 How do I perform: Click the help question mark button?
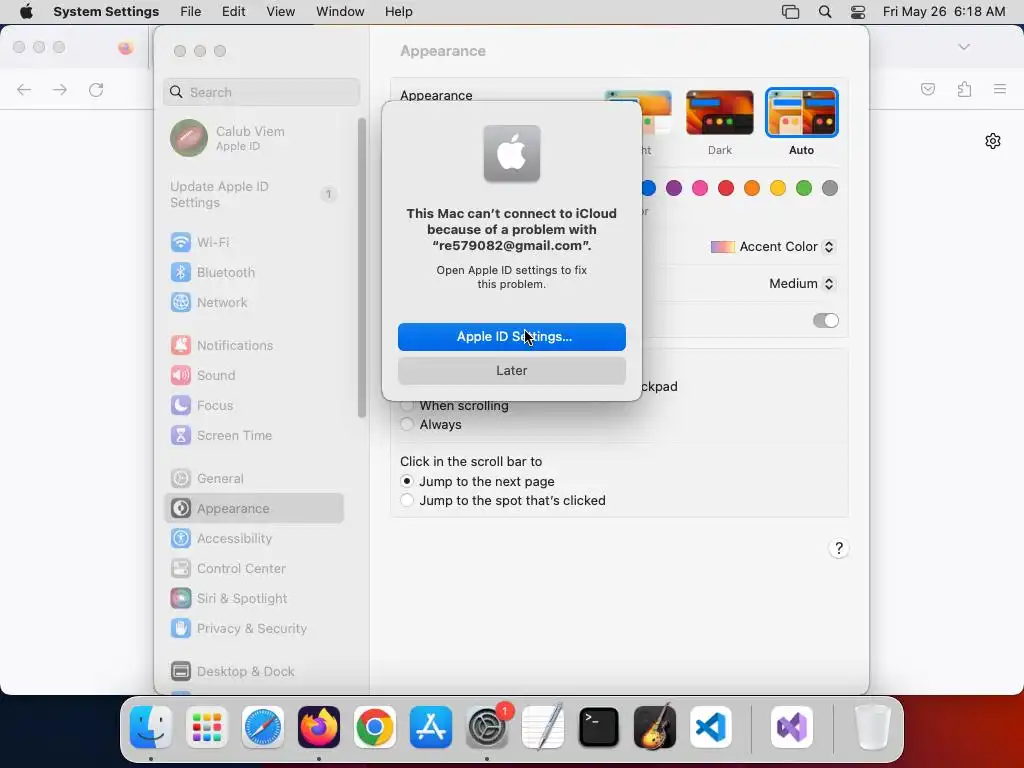point(839,549)
